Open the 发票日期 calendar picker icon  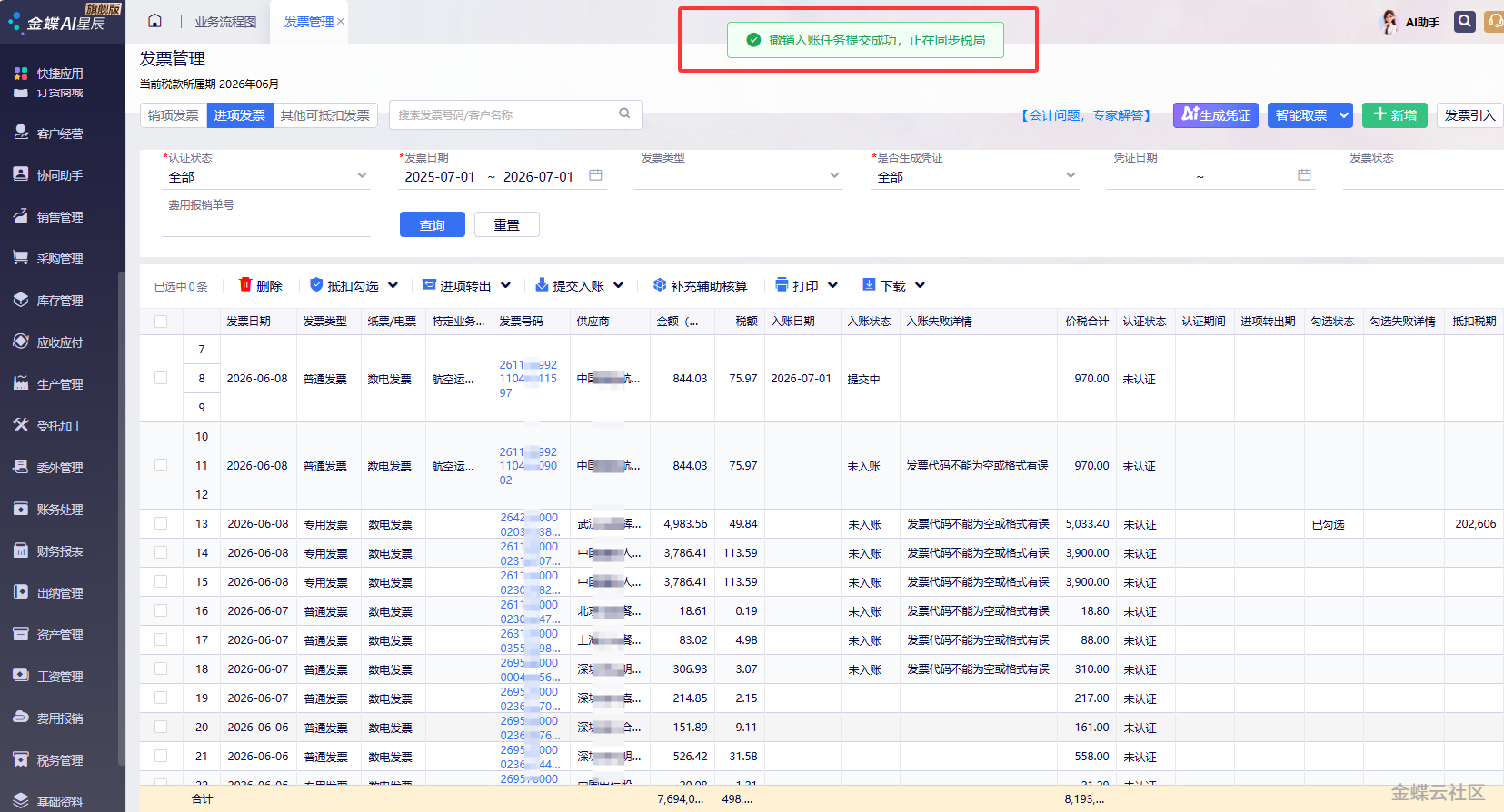coord(595,175)
